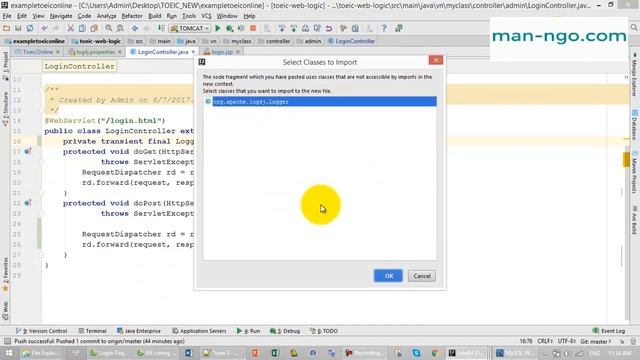The image size is (640, 360).
Task: Click the Git: master branch selector
Action: coord(596,341)
